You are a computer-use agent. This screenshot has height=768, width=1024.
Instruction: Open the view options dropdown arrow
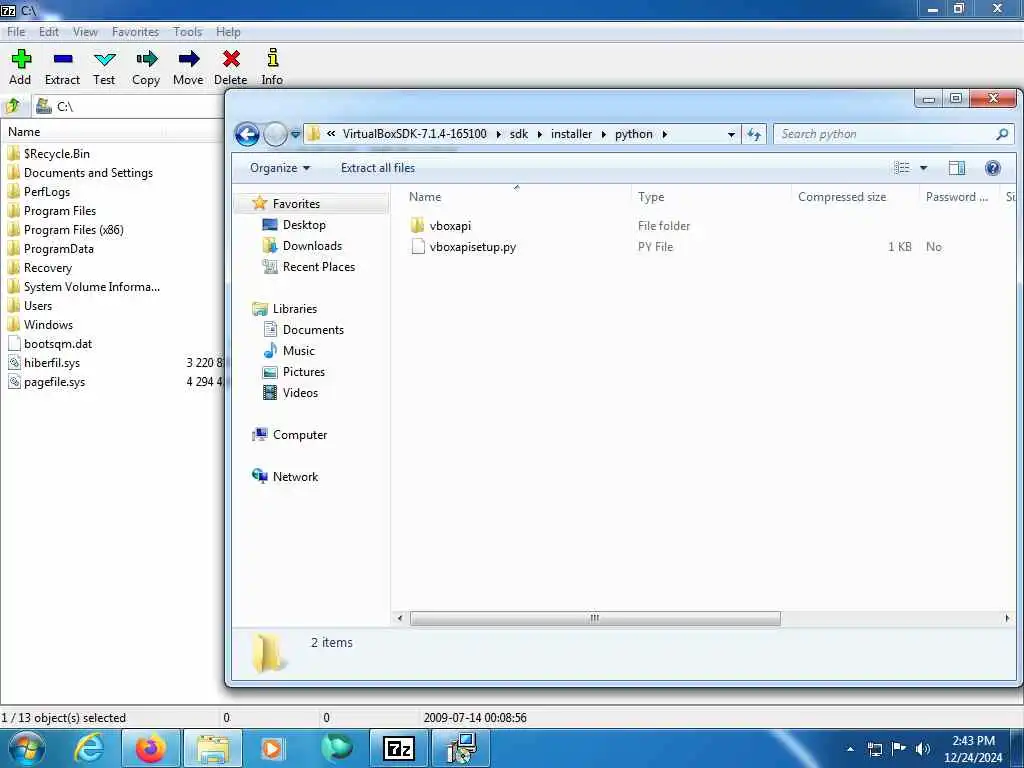[923, 168]
